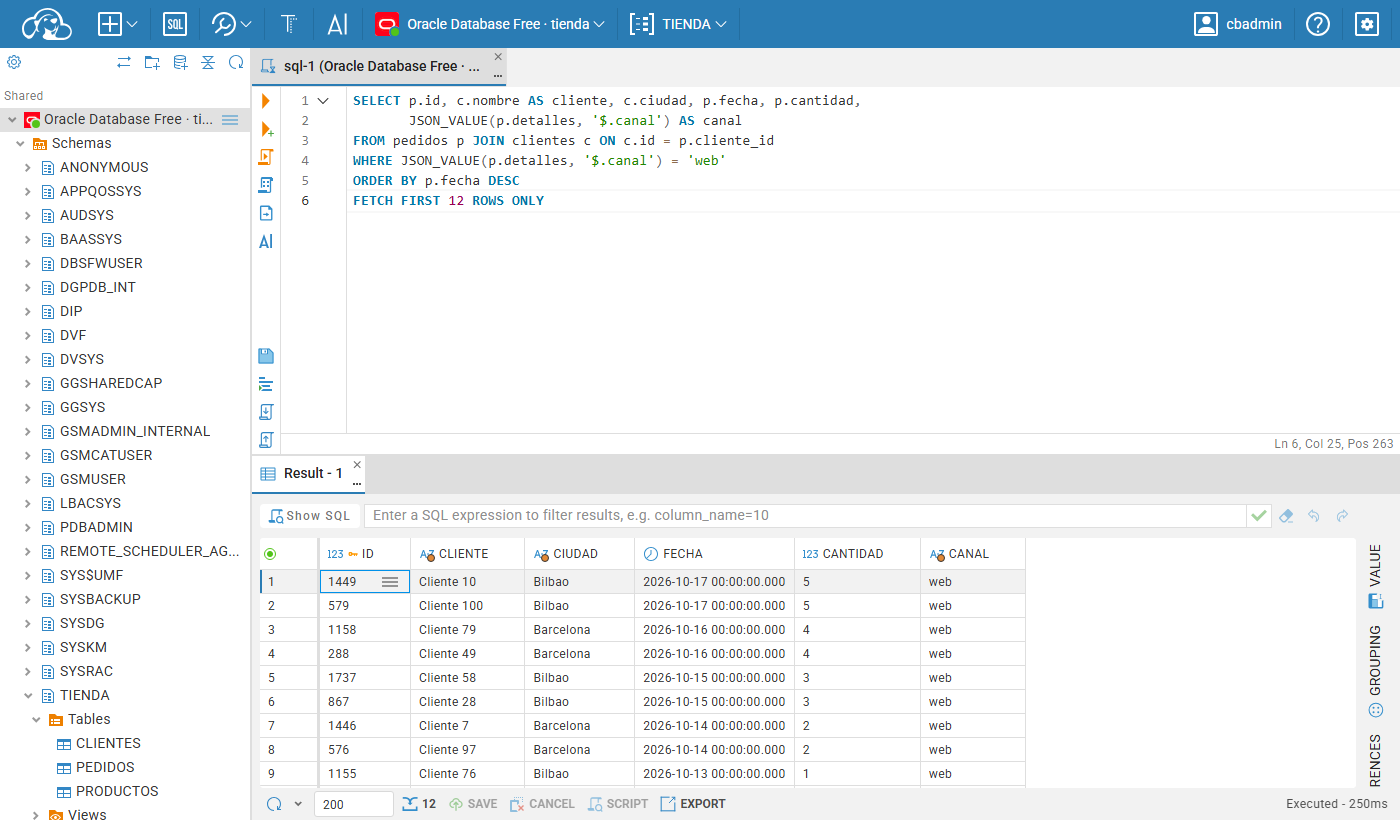This screenshot has height=820, width=1400.
Task: Select the PEDIDOS table in navigator
Action: tap(105, 767)
